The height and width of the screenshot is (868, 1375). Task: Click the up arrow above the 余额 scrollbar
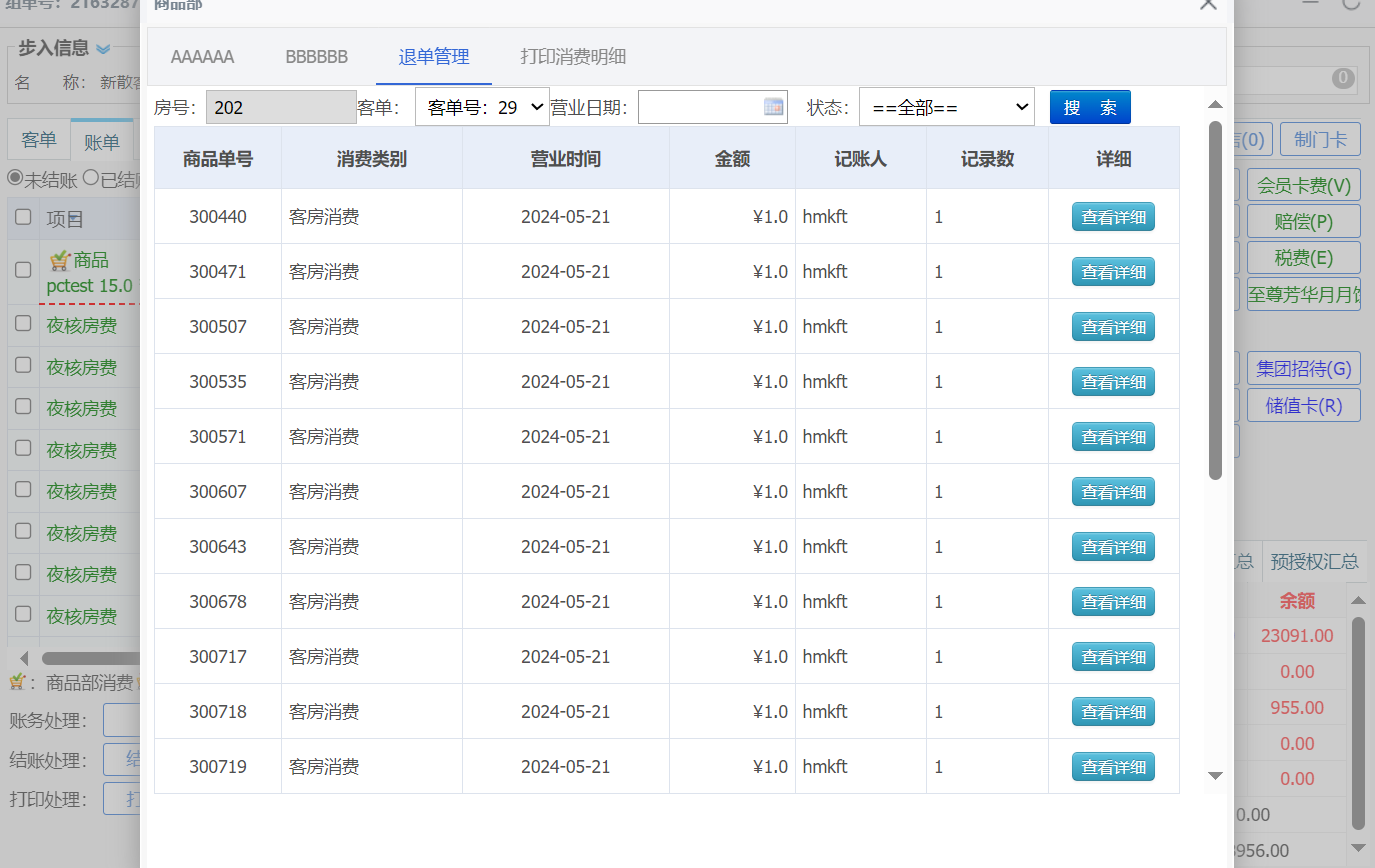(x=1358, y=601)
